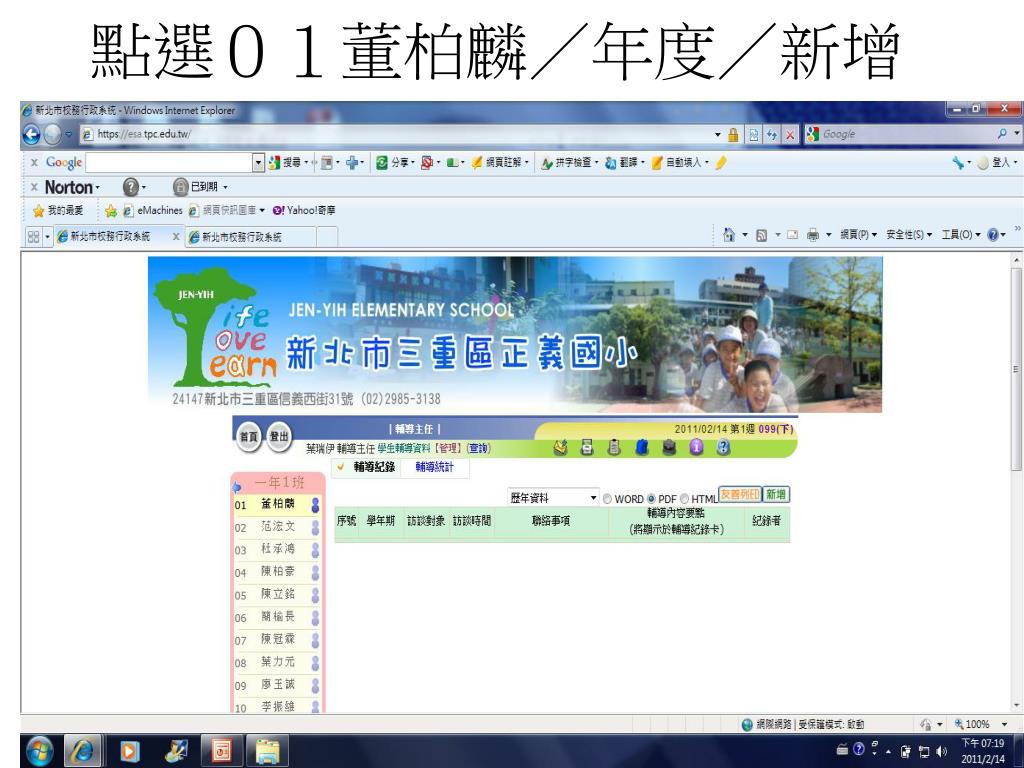The height and width of the screenshot is (768, 1024).
Task: Select the WORD radio button
Action: pos(607,499)
